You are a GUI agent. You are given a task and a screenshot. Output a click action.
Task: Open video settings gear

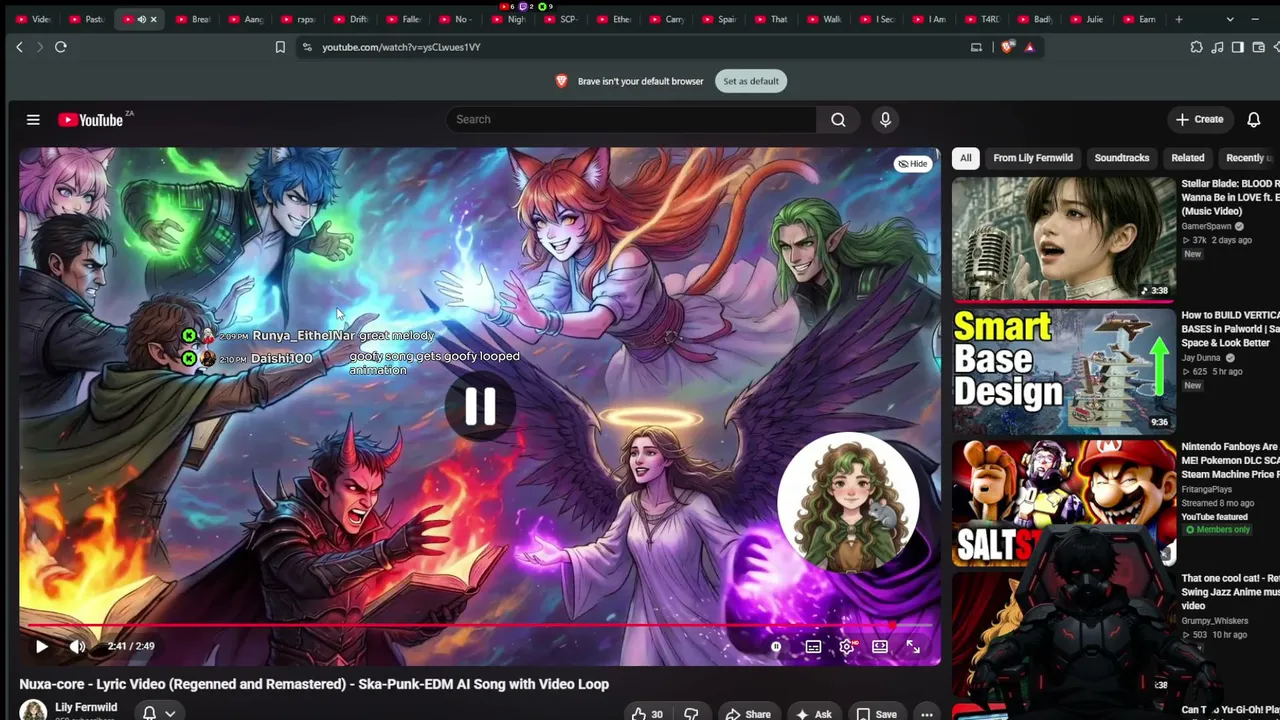(847, 647)
